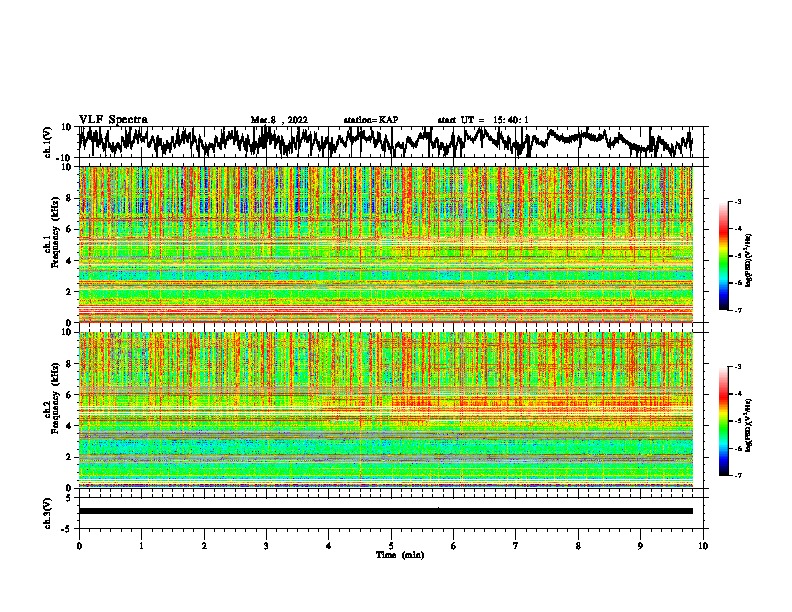Click time axis tick label "4"

[329, 546]
